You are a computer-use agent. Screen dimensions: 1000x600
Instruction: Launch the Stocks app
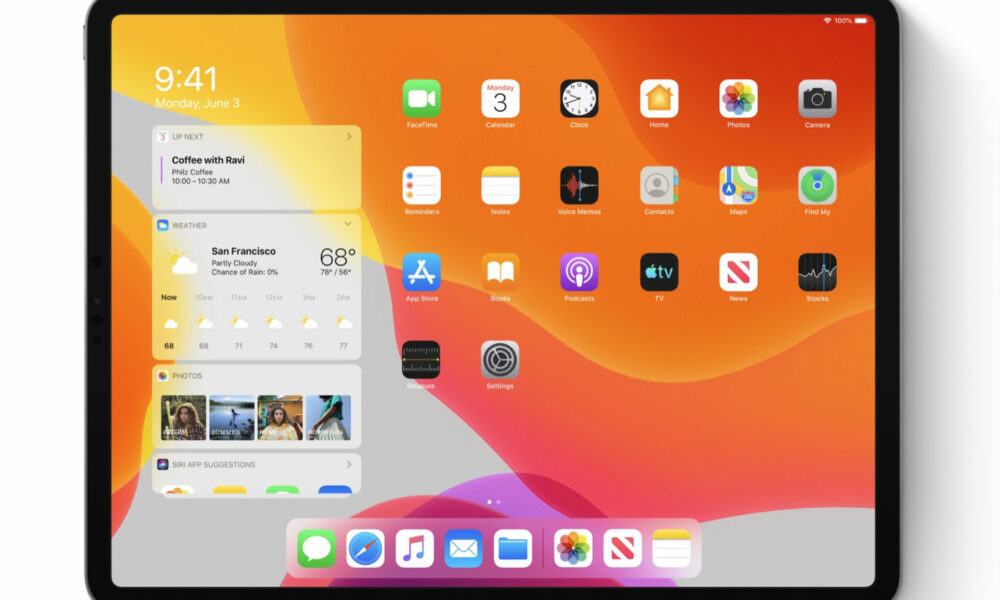pyautogui.click(x=817, y=272)
